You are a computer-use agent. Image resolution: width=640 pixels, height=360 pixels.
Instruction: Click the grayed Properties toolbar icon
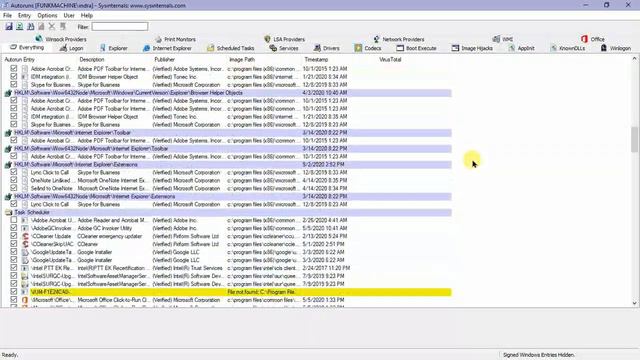pyautogui.click(x=41, y=27)
